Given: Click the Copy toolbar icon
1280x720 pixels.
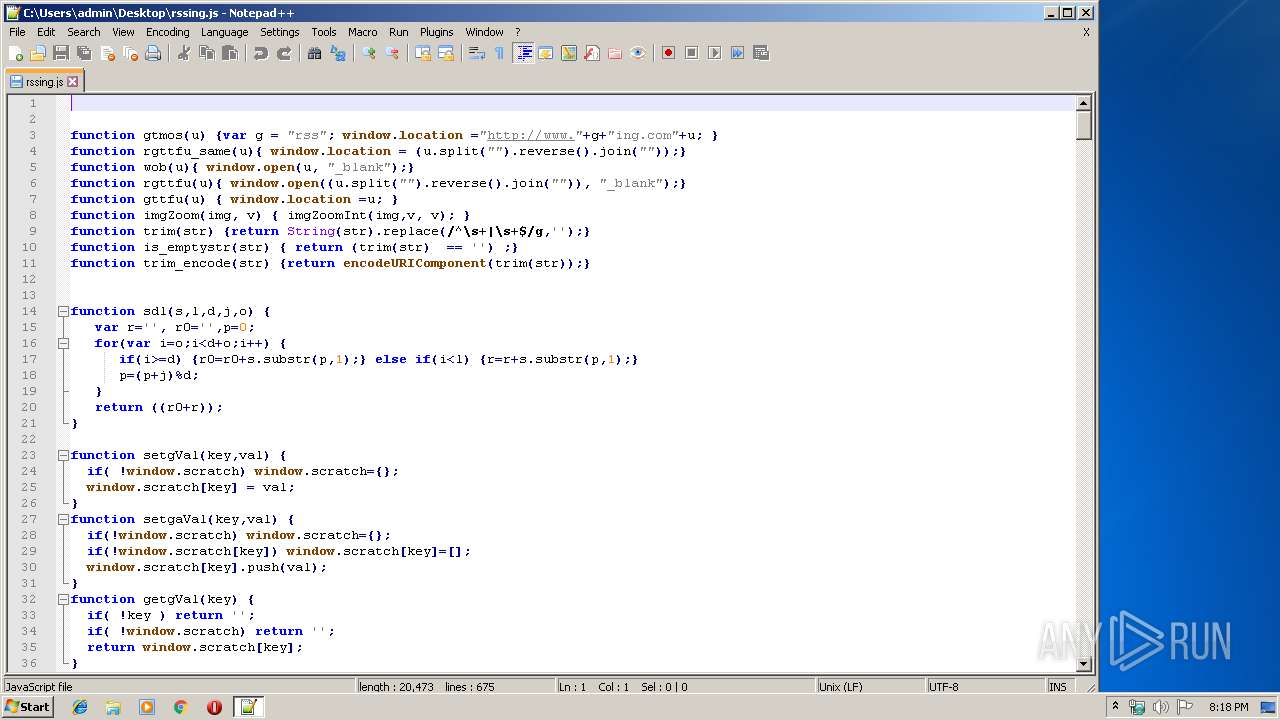Looking at the screenshot, I should (207, 53).
